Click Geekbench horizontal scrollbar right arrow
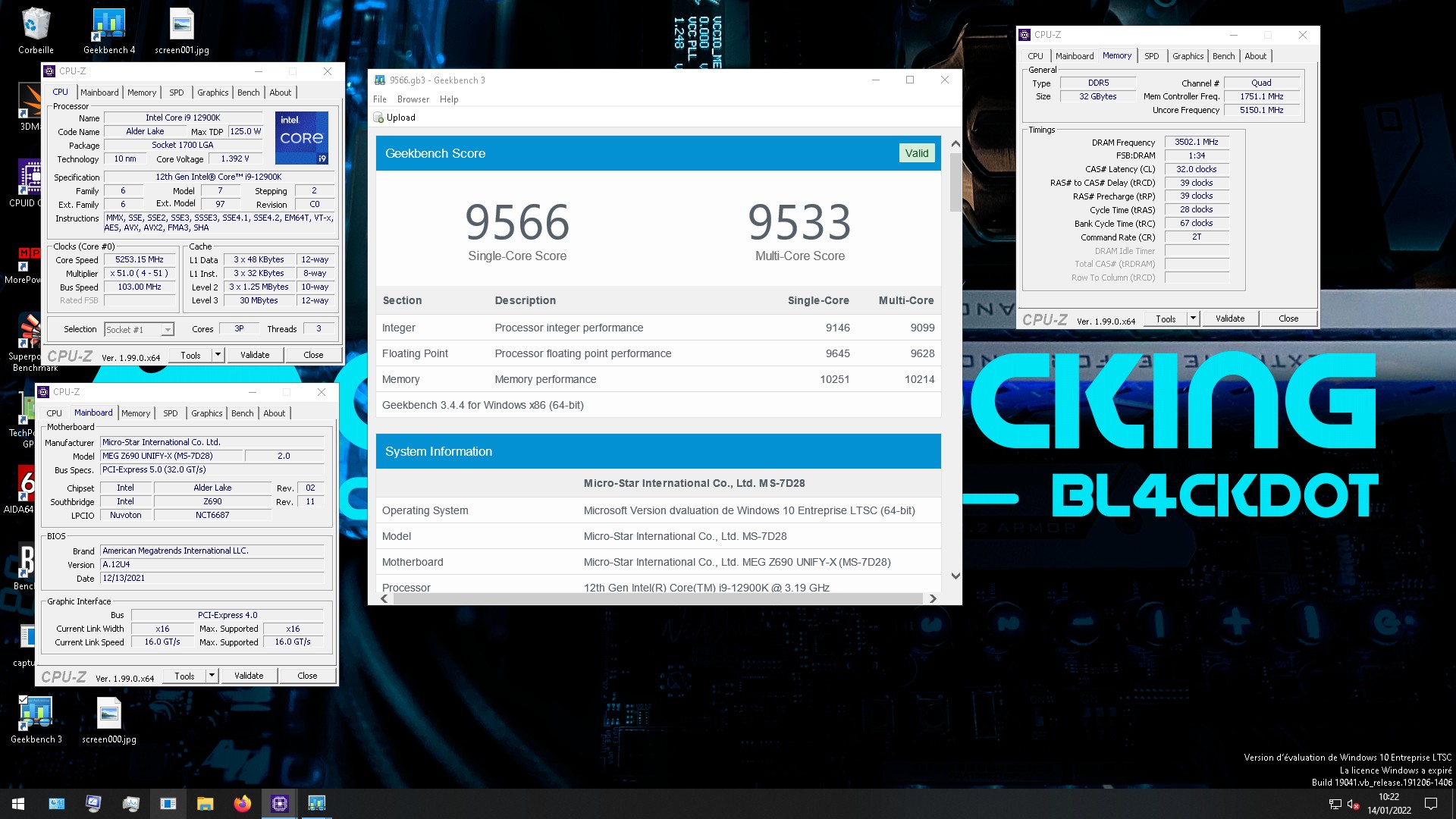 click(x=933, y=598)
